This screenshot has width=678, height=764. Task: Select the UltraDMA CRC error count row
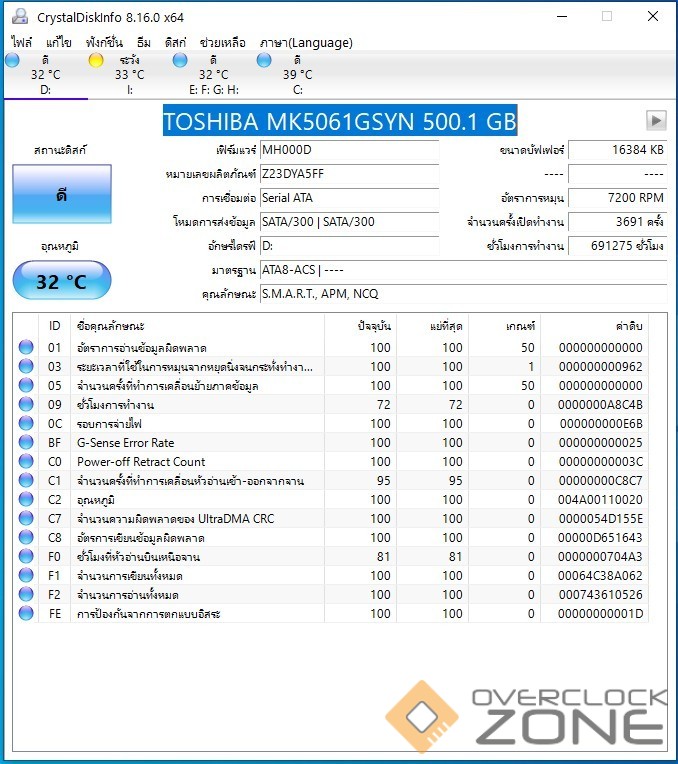[x=331, y=518]
